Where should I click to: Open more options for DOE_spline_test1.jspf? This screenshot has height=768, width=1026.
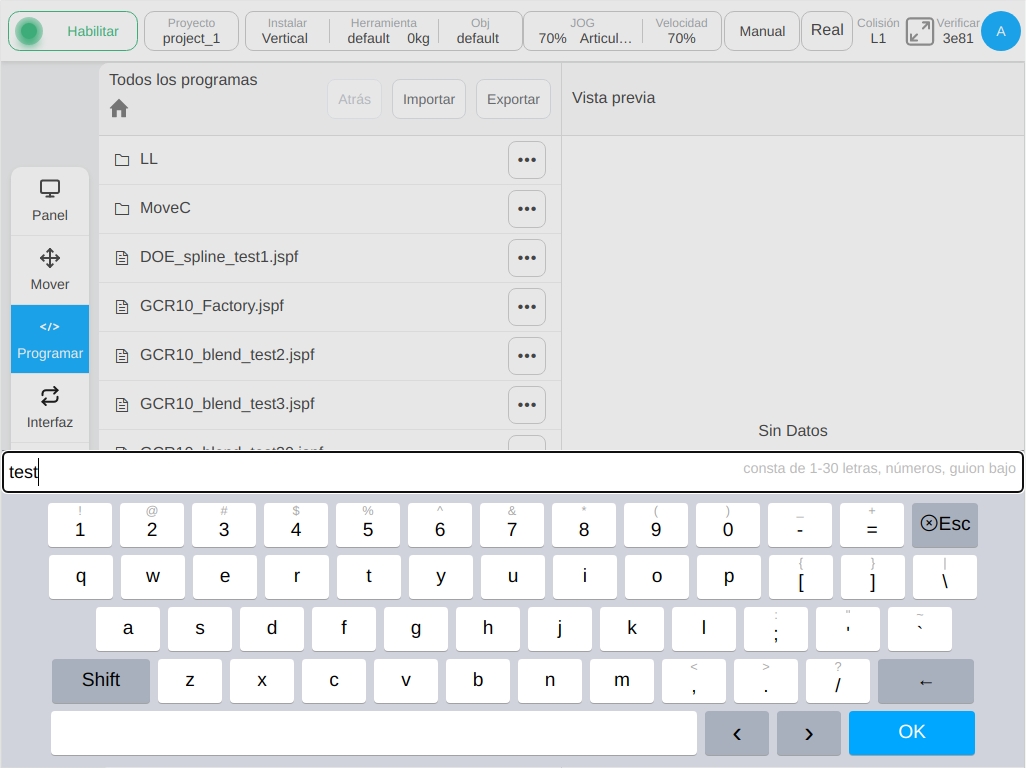pyautogui.click(x=527, y=258)
